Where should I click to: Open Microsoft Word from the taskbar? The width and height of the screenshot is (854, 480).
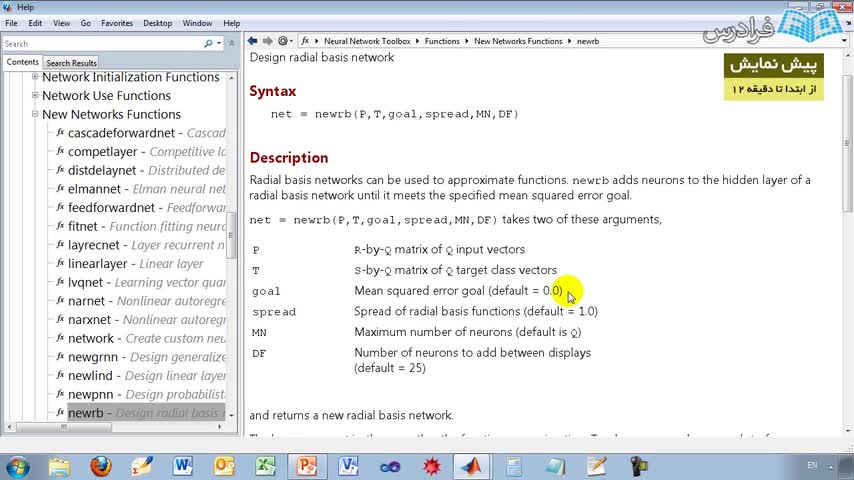(183, 466)
